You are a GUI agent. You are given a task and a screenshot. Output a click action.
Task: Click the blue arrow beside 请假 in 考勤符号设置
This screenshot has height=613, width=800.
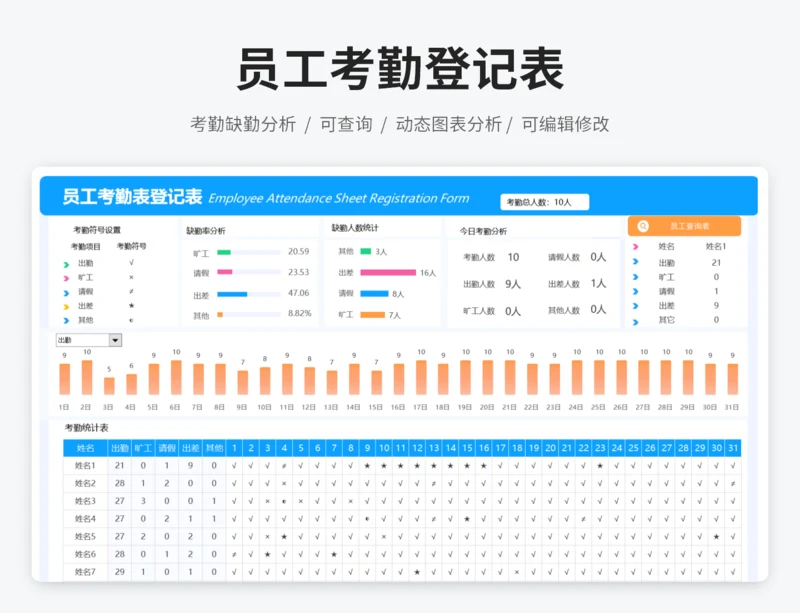tap(66, 293)
